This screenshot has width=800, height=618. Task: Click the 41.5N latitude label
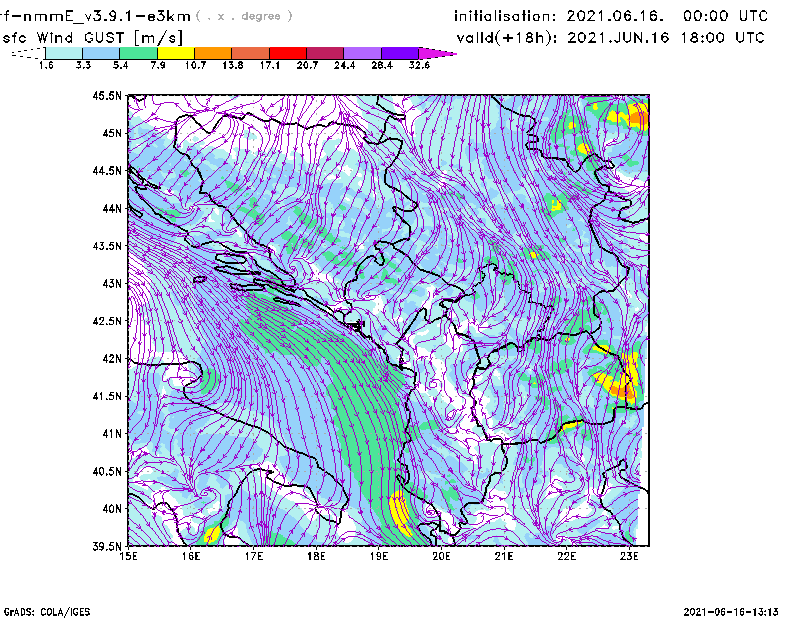click(107, 396)
